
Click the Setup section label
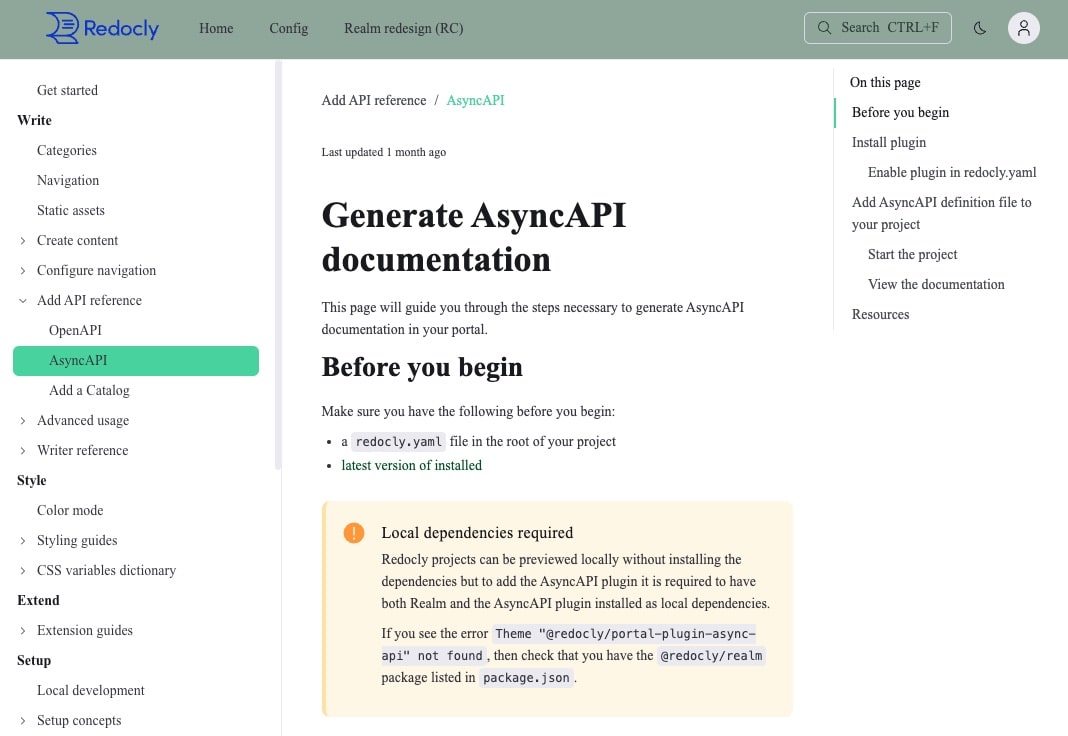(34, 660)
